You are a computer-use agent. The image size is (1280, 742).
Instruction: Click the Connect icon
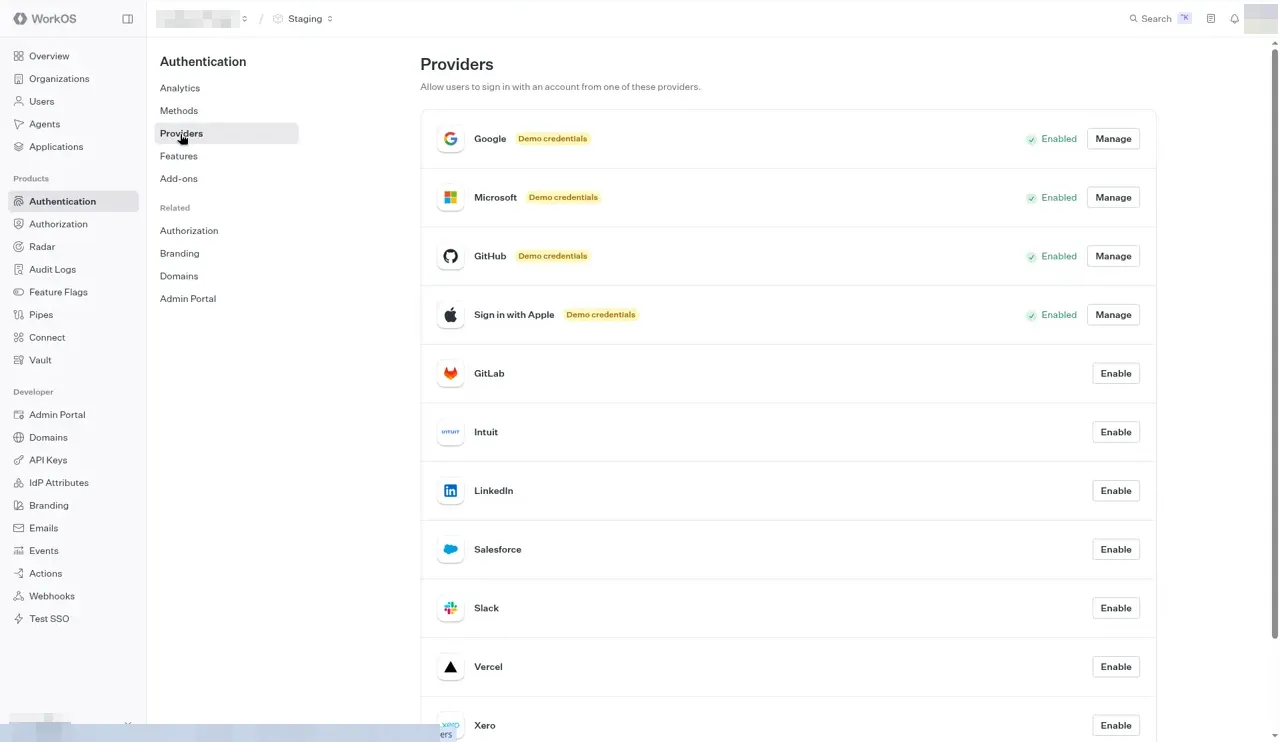(x=19, y=337)
